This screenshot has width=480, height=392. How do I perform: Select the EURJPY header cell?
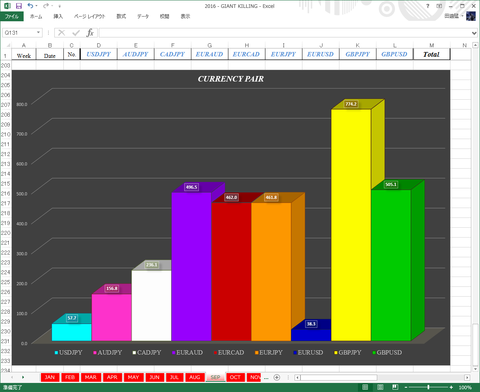pos(284,54)
